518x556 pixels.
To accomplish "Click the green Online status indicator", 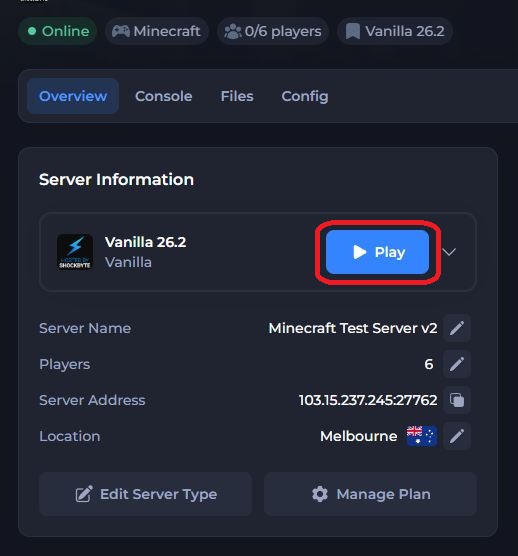I will coord(58,31).
